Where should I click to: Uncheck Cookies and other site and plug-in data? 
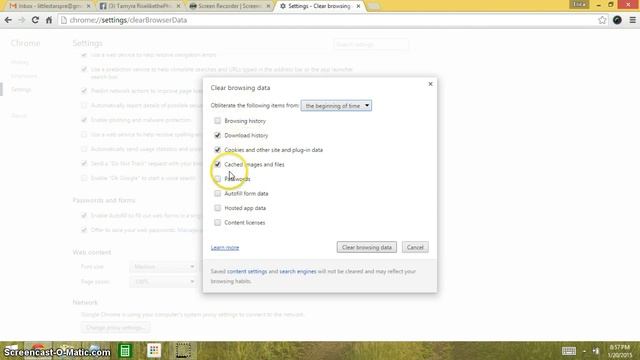218,150
